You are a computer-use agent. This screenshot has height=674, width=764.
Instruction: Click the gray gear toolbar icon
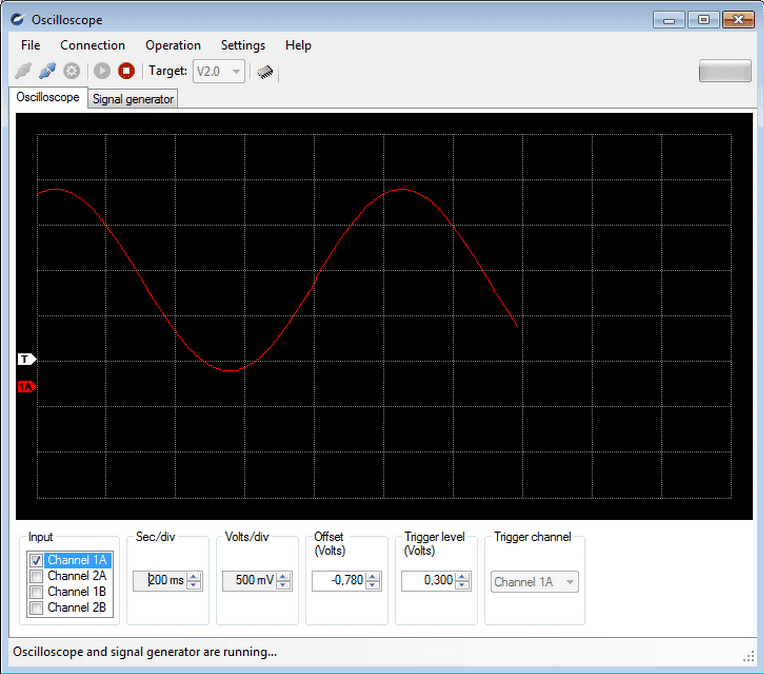(x=72, y=71)
